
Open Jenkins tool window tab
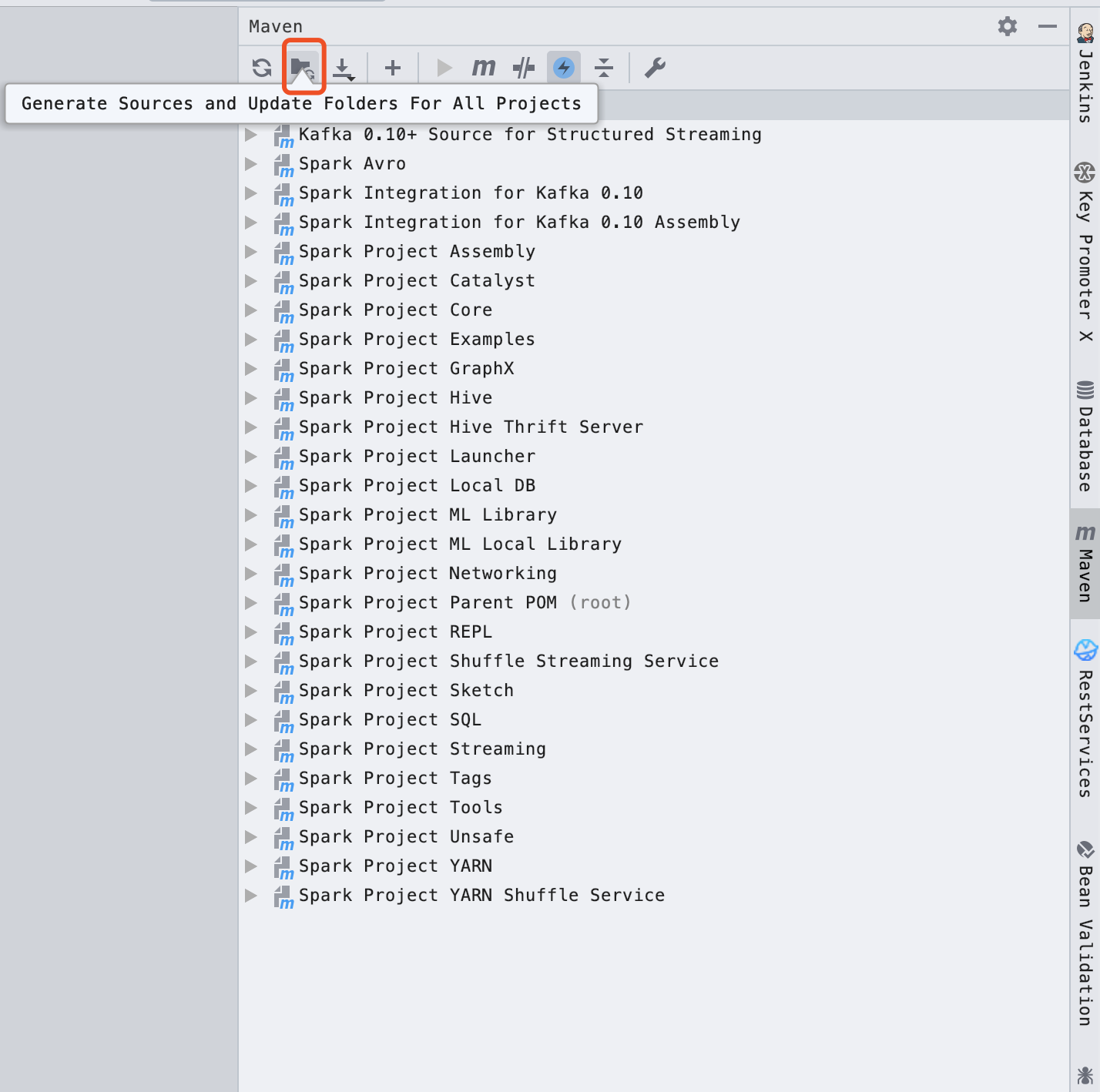[x=1085, y=73]
